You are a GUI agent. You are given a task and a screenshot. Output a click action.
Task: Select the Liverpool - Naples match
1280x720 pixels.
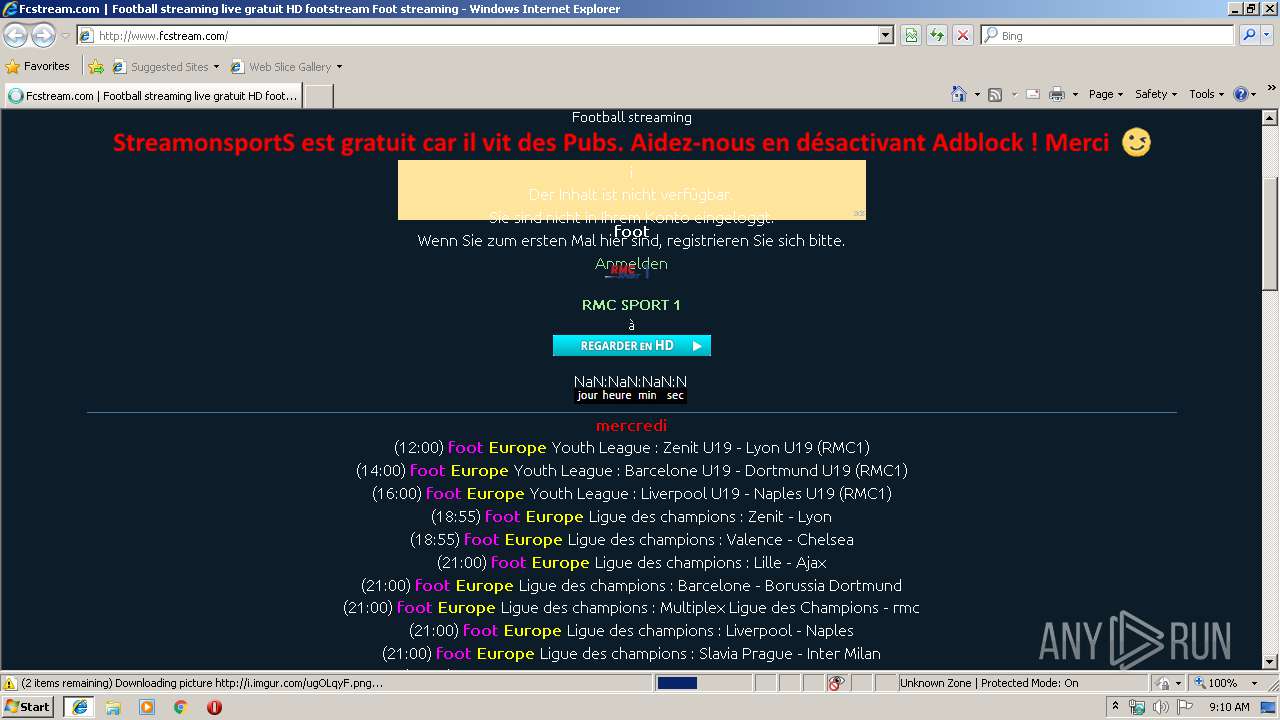click(631, 631)
